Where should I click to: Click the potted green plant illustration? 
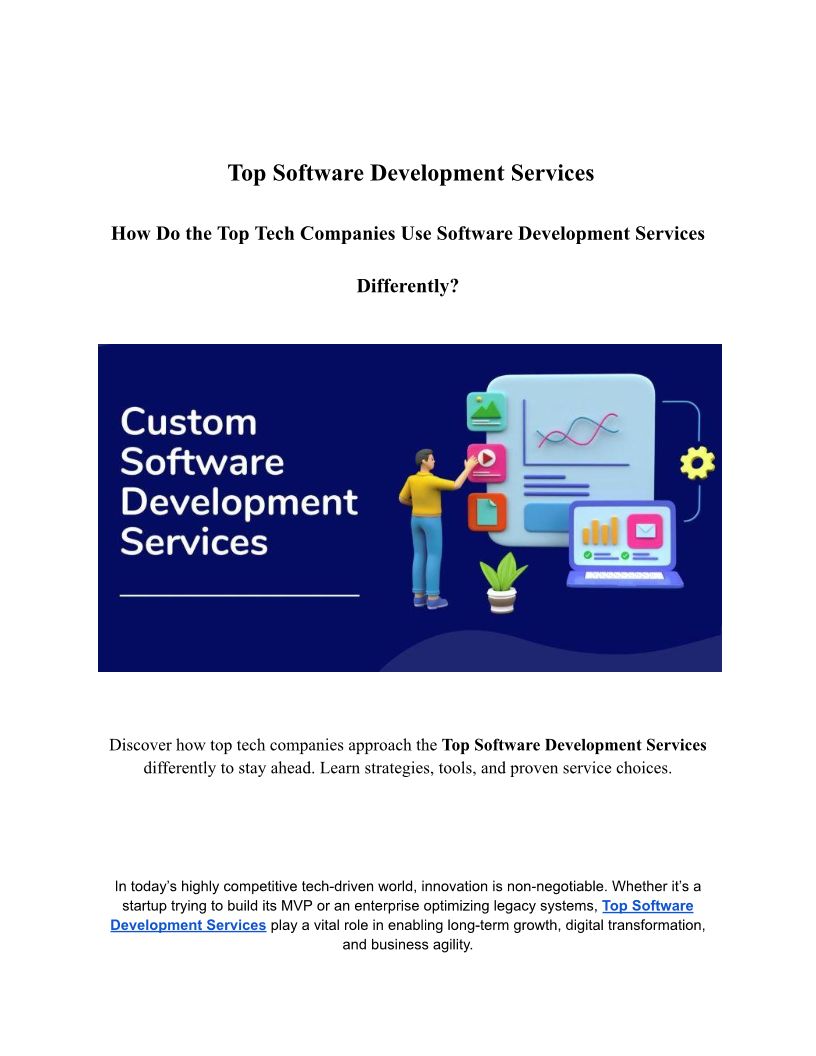(x=502, y=582)
